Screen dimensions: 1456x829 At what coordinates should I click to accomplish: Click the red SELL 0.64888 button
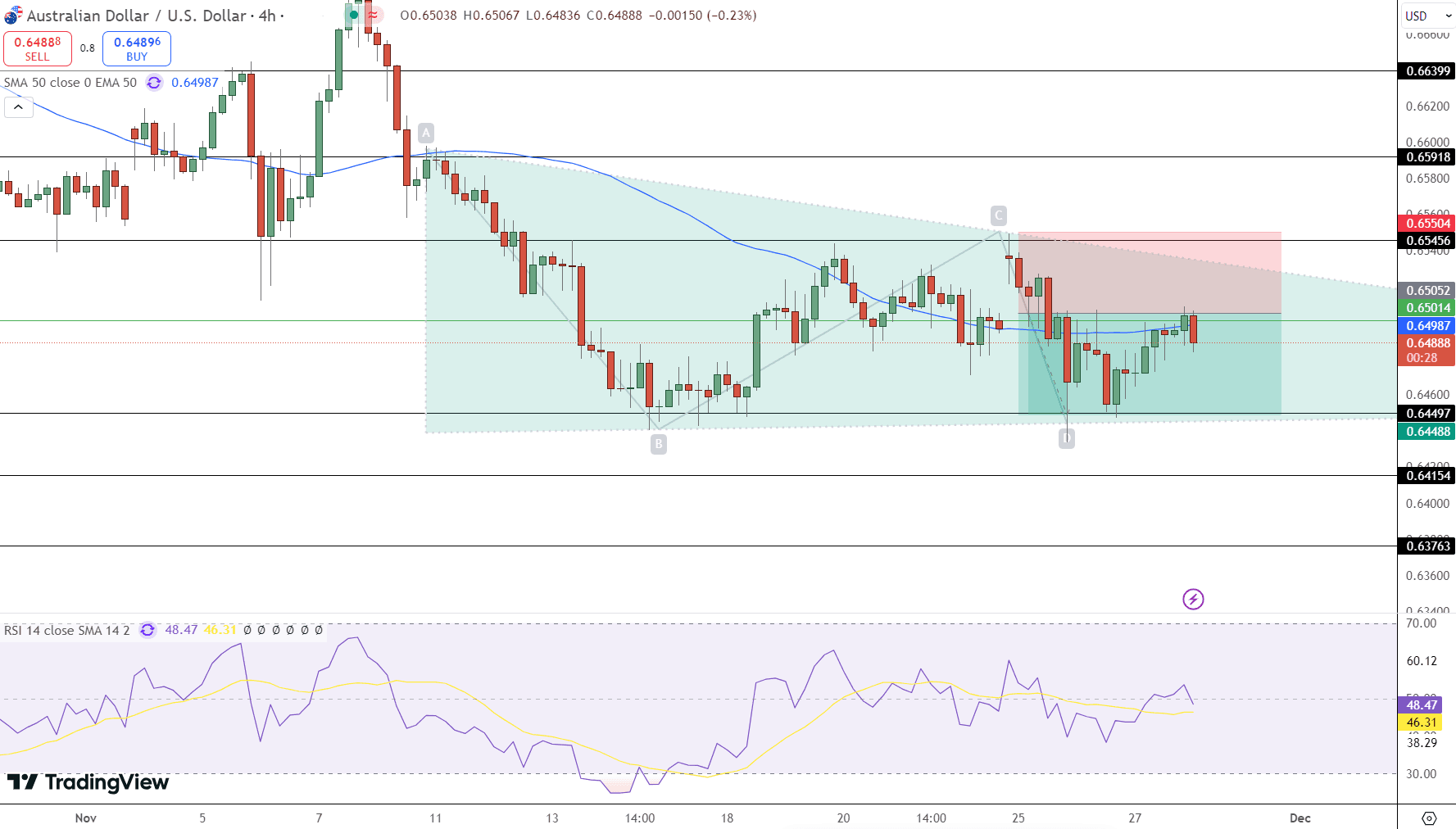[x=38, y=48]
